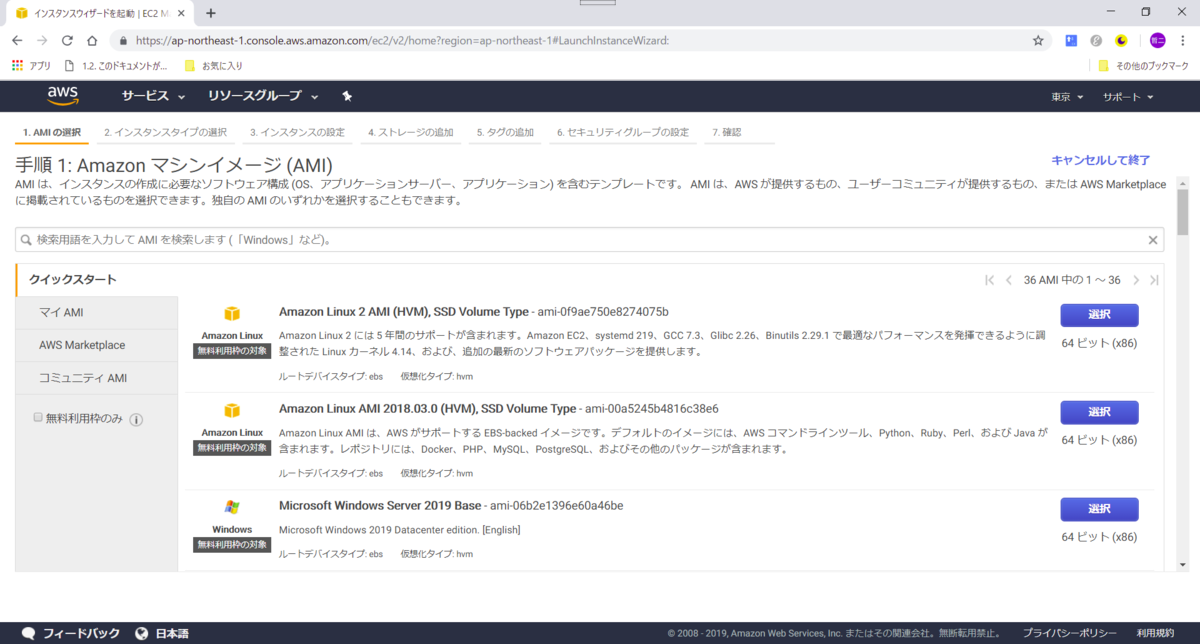
Task: Open the 東京 region selector
Action: 1069,97
